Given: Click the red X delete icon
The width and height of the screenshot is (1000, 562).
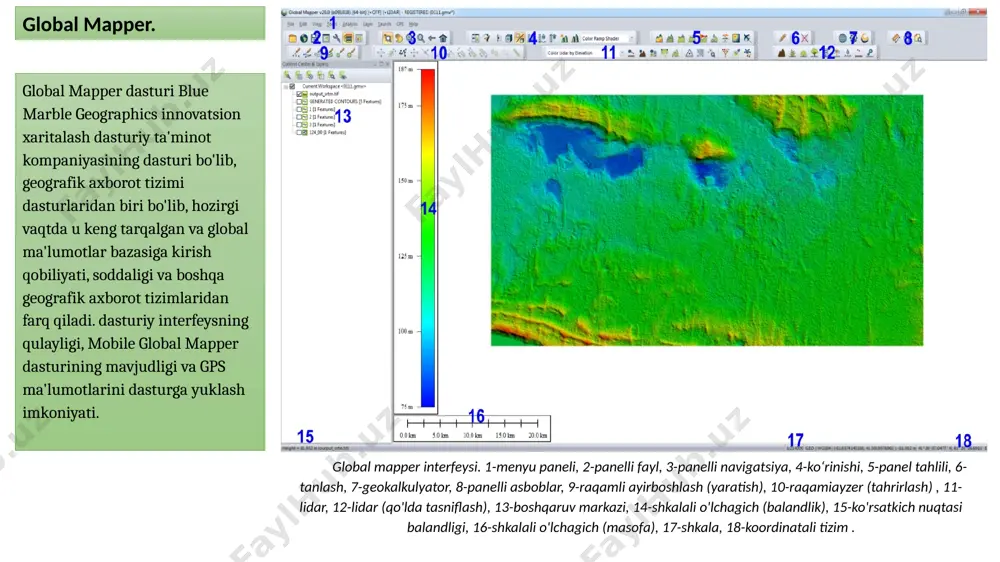Looking at the screenshot, I should tap(805, 38).
